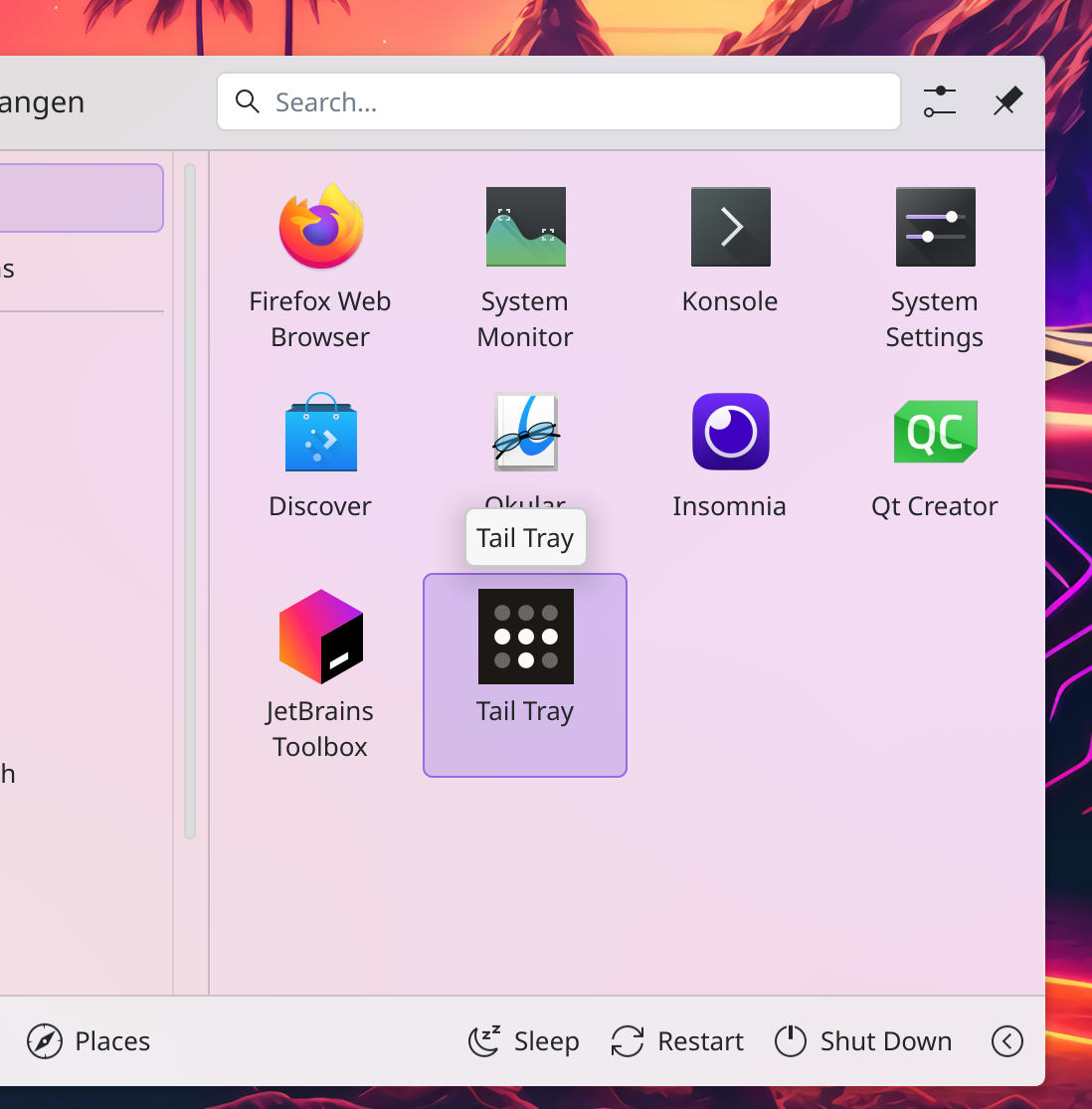Launch the Tail Tray app
The image size is (1092, 1109).
tap(525, 675)
